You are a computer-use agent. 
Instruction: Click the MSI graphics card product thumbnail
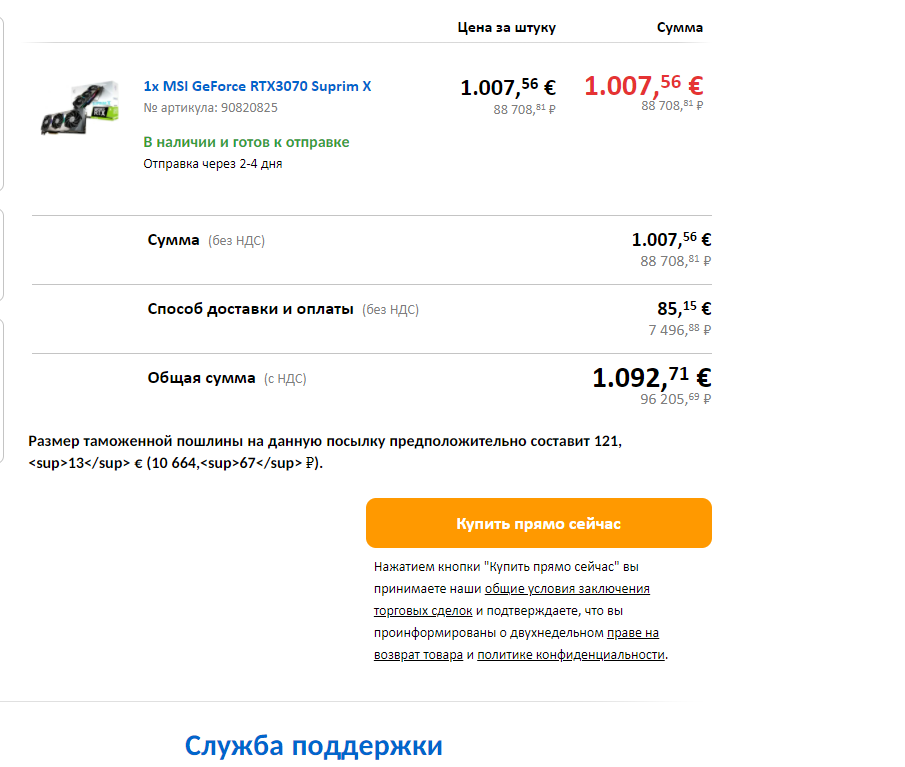[79, 108]
